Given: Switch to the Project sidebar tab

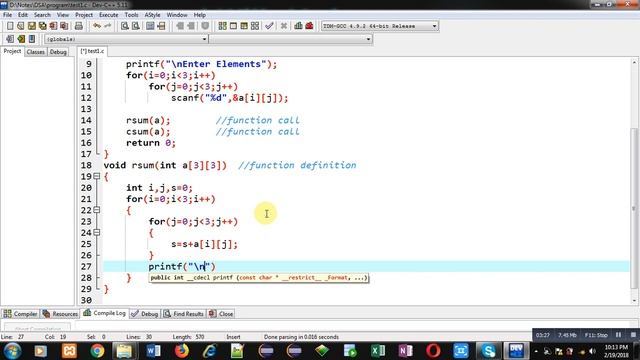Looking at the screenshot, I should (12, 51).
